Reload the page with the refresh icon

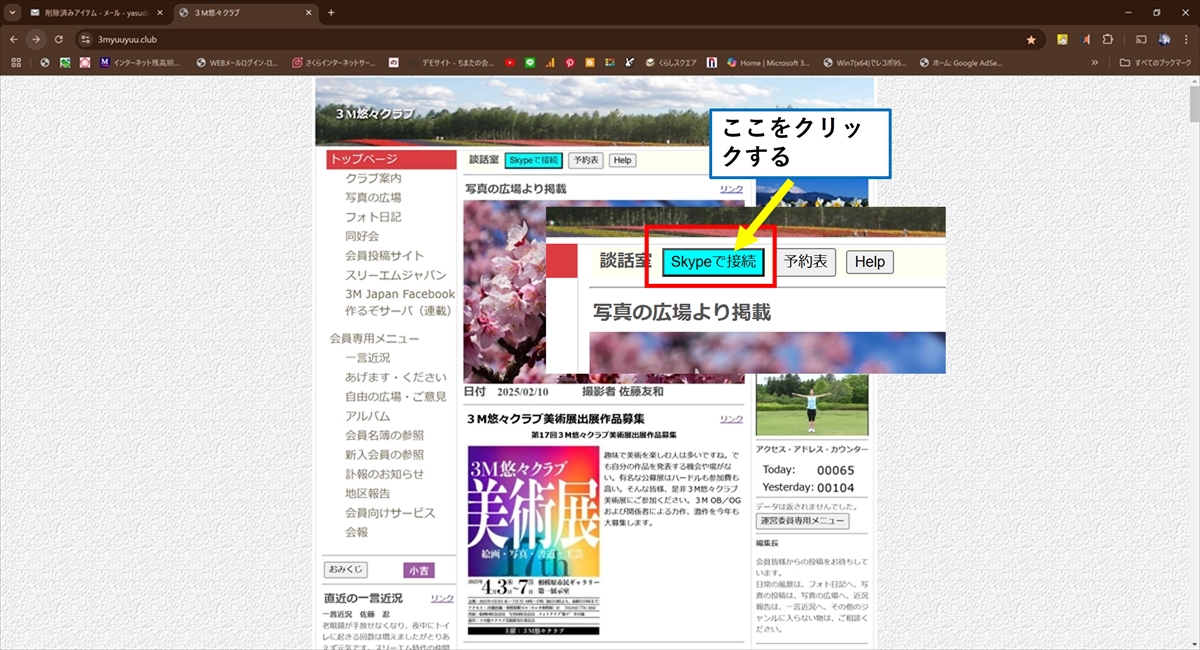tap(59, 39)
